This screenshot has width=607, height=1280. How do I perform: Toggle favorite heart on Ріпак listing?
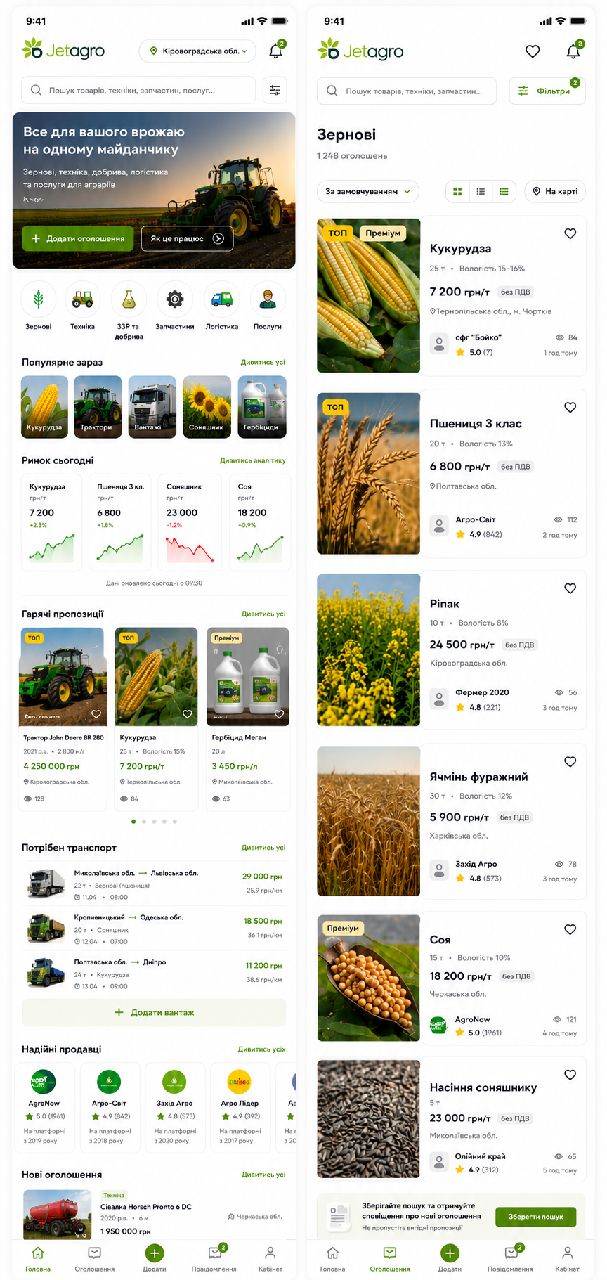point(570,588)
